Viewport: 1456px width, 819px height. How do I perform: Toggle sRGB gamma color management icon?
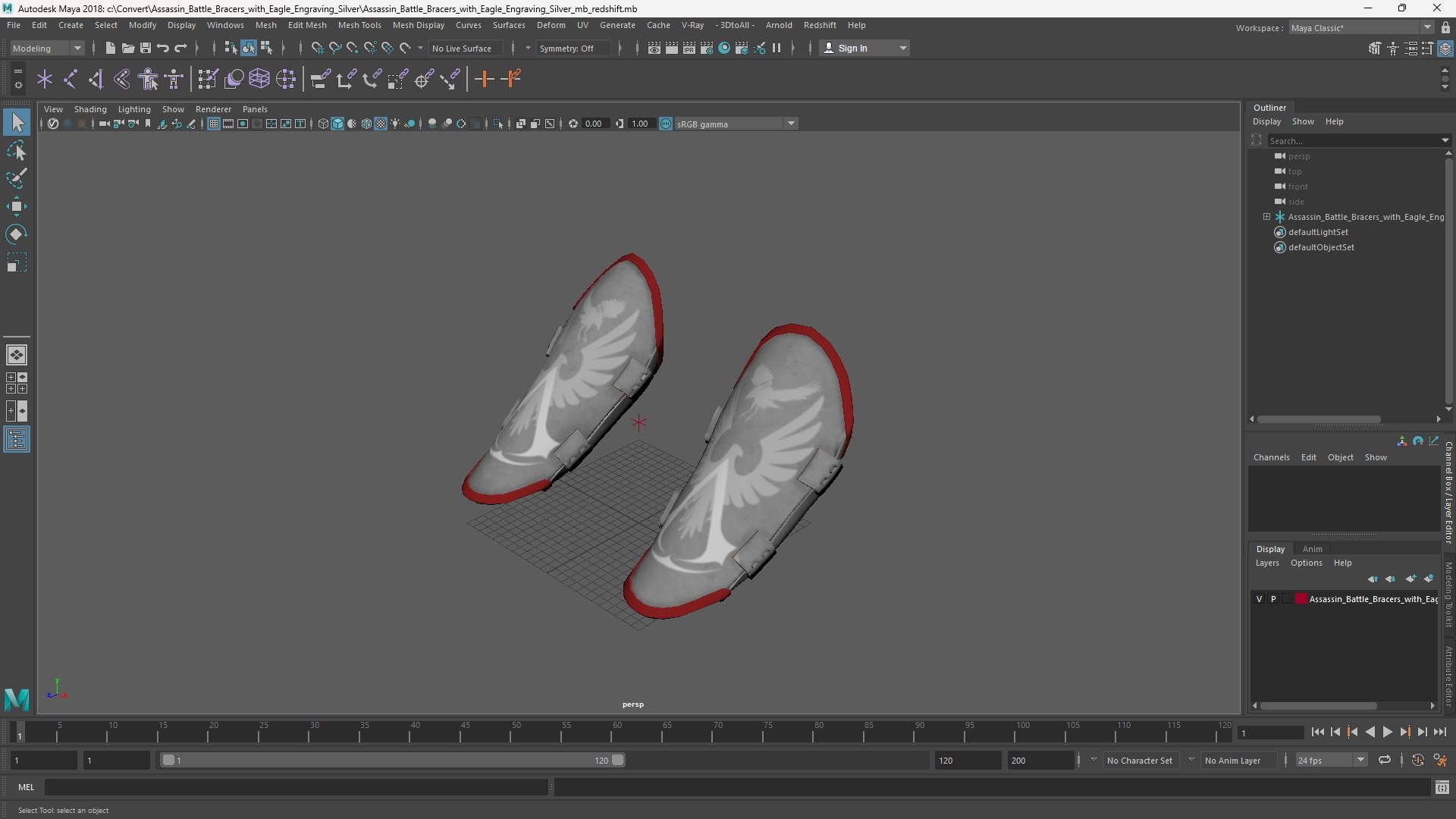point(666,124)
